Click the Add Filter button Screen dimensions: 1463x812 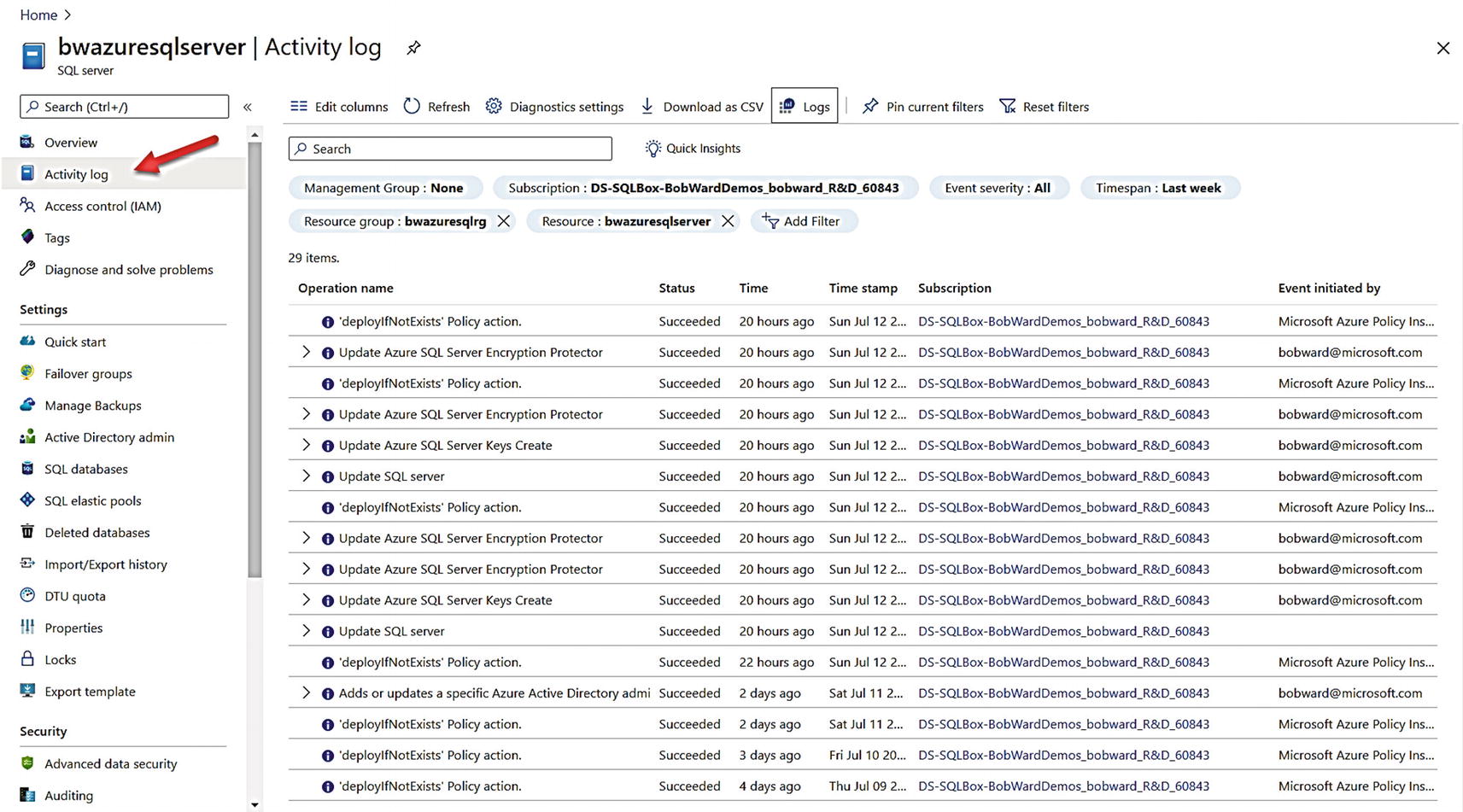(x=804, y=221)
